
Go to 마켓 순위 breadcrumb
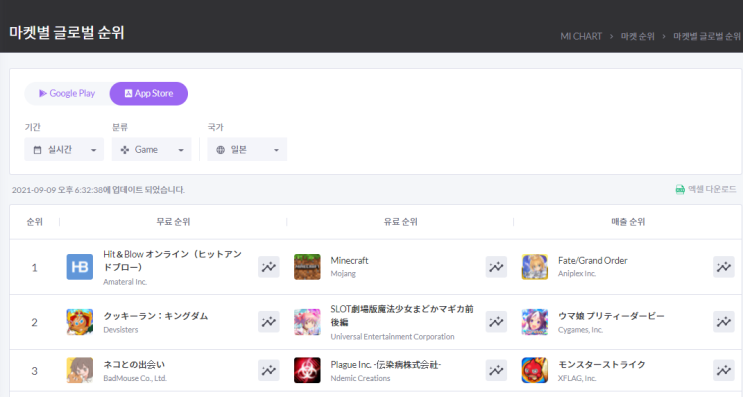637,36
